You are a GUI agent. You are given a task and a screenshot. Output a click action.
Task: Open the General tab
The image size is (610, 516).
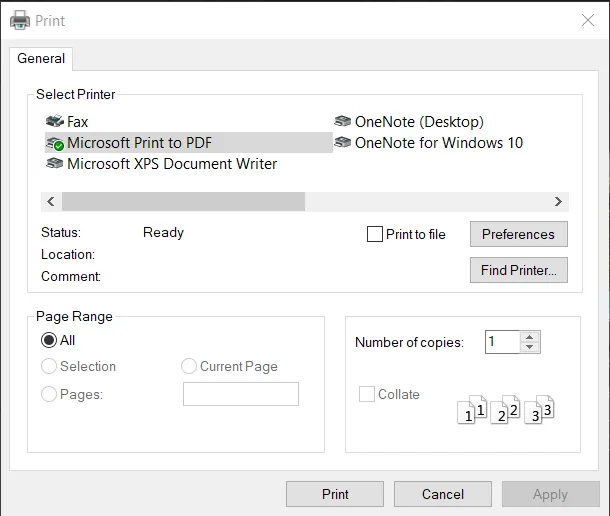point(41,59)
